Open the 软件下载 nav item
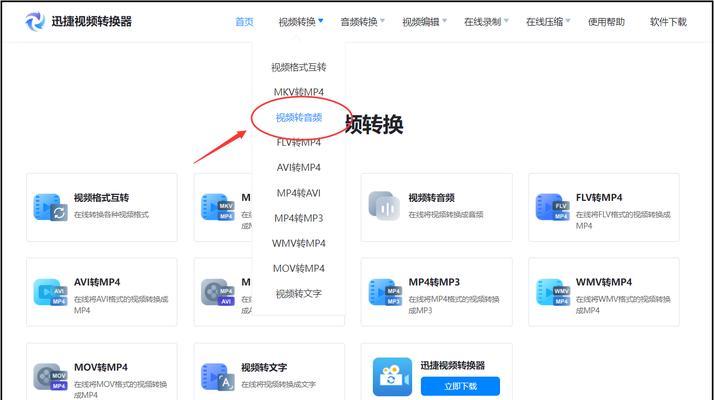 (x=668, y=21)
